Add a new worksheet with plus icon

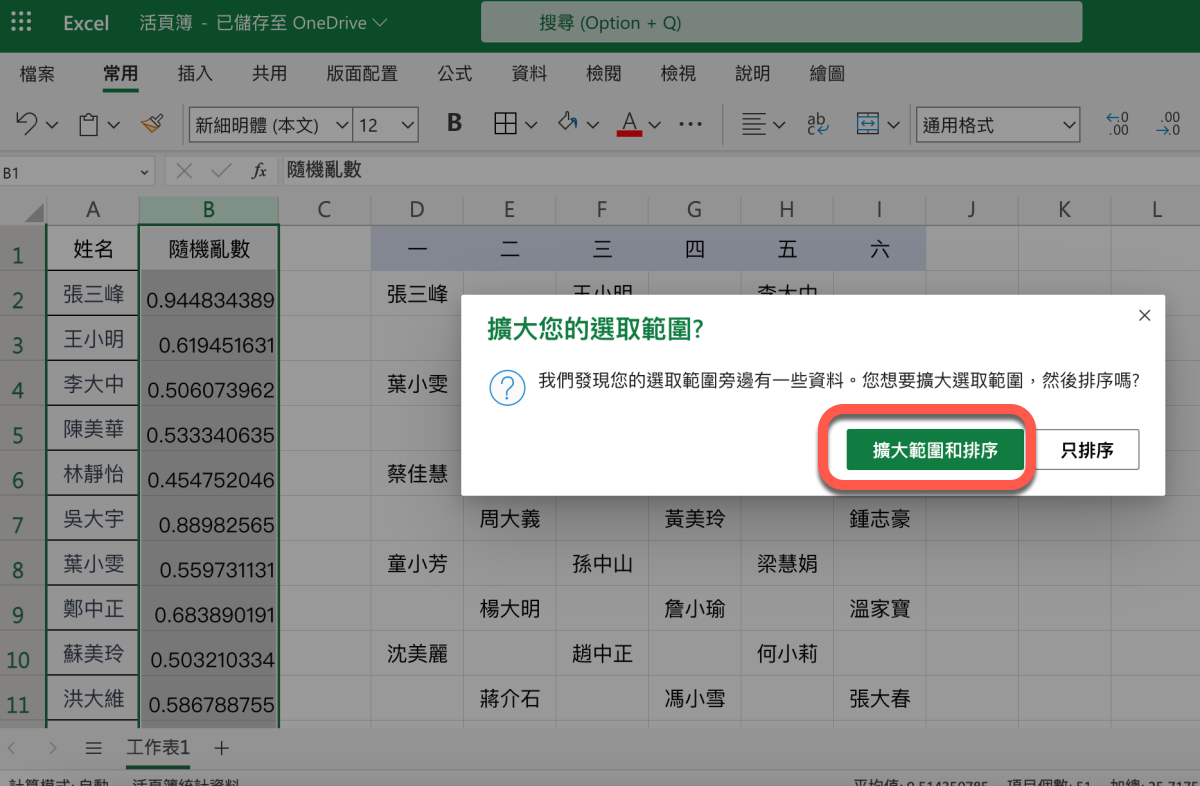(222, 748)
